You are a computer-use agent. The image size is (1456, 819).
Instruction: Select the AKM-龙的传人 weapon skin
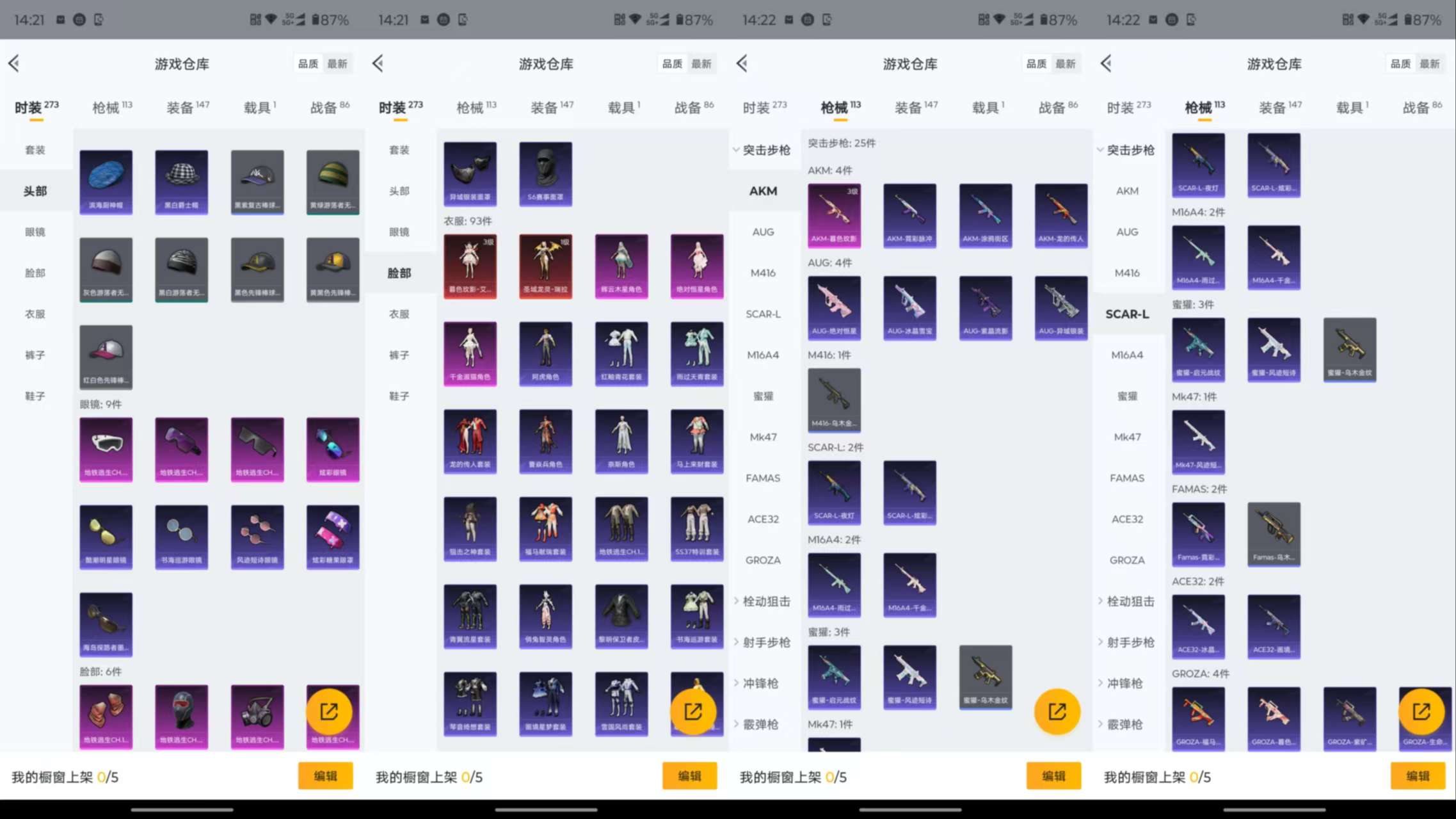coord(1060,216)
